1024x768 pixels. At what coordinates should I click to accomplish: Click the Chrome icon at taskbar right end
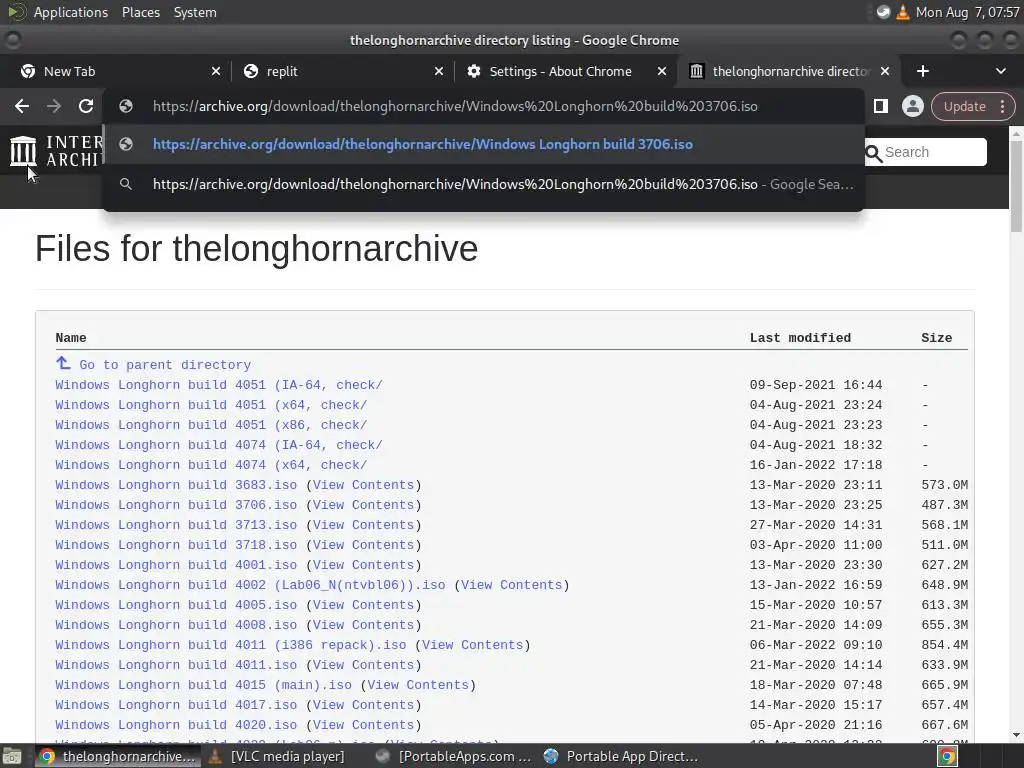point(947,756)
